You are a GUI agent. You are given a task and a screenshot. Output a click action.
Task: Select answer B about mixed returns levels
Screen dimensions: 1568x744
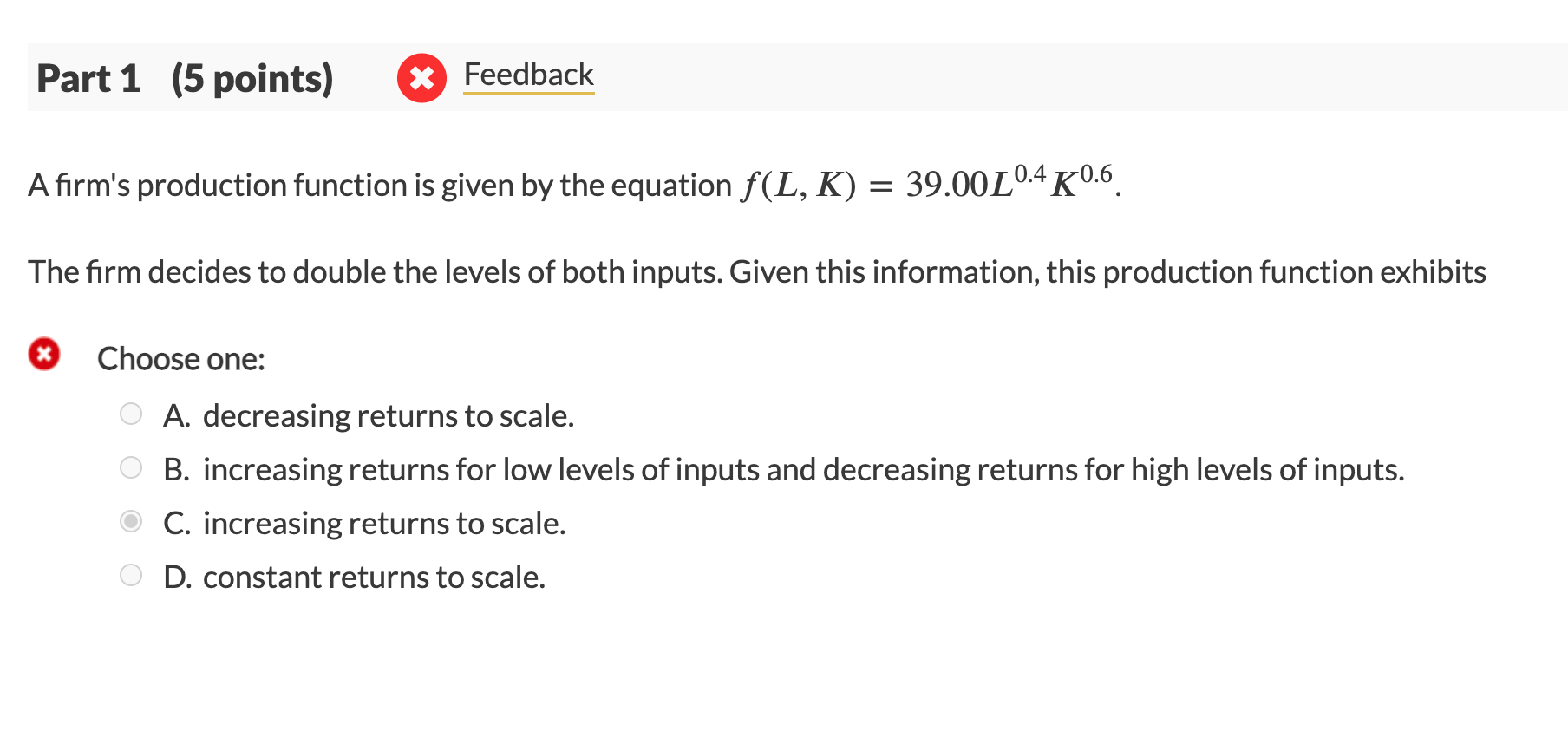[x=132, y=467]
